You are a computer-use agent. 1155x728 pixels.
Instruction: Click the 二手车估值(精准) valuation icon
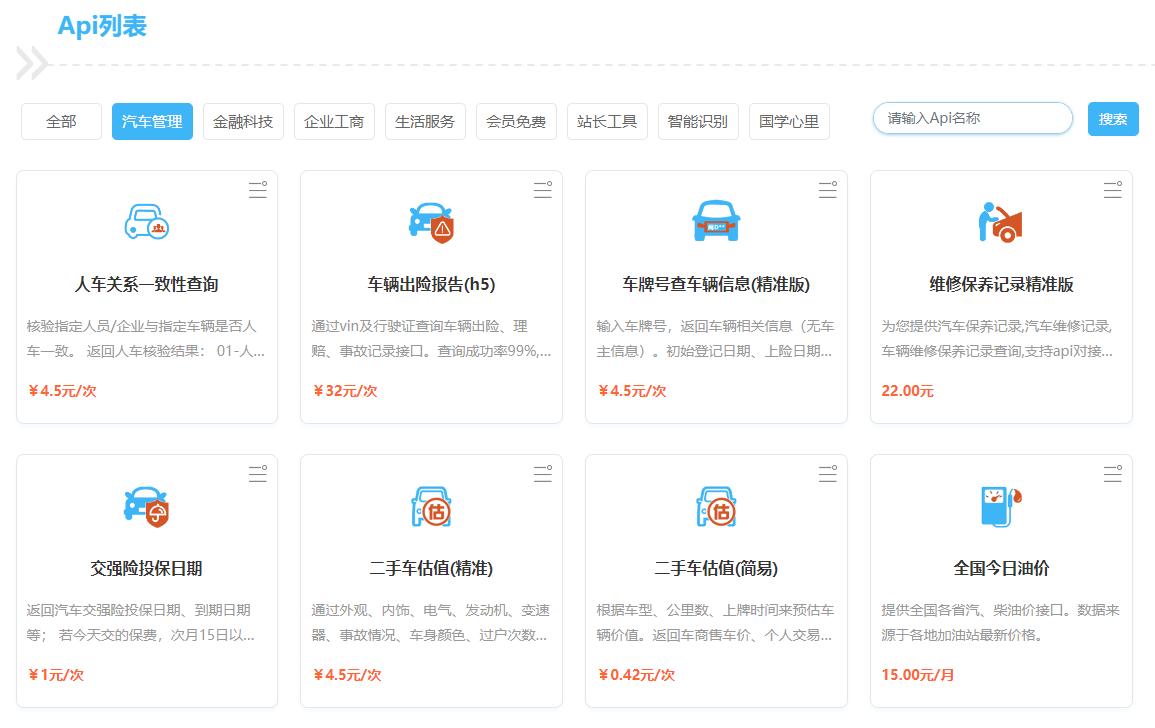point(431,506)
